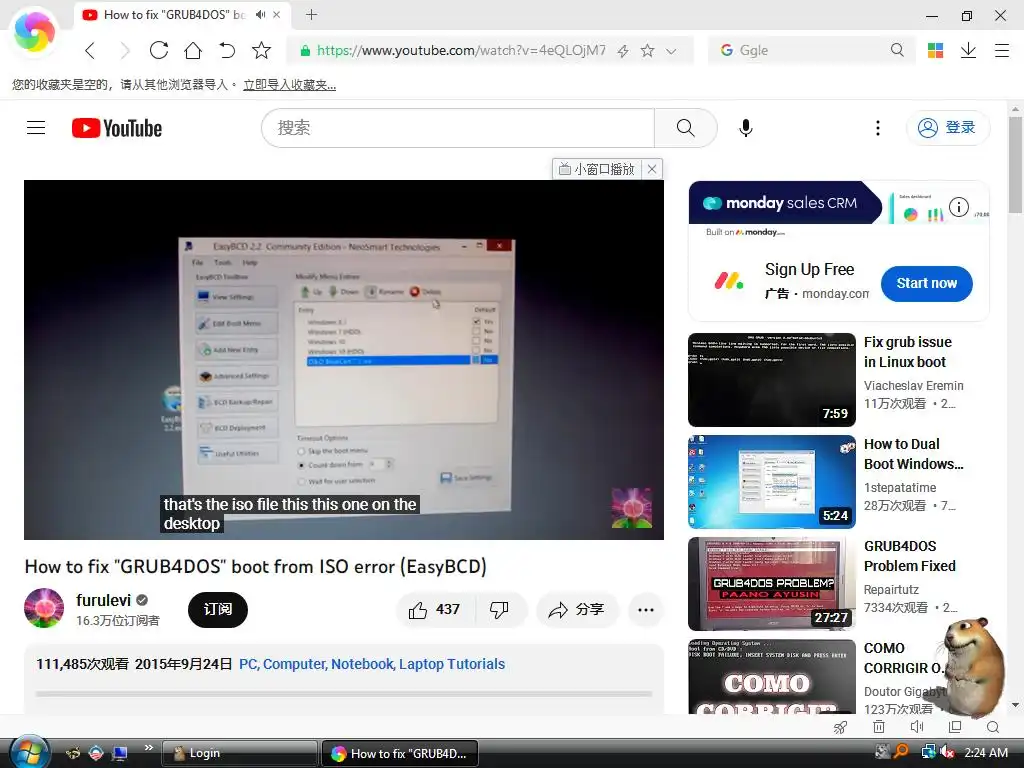Open the Windows Start orb

(x=29, y=752)
